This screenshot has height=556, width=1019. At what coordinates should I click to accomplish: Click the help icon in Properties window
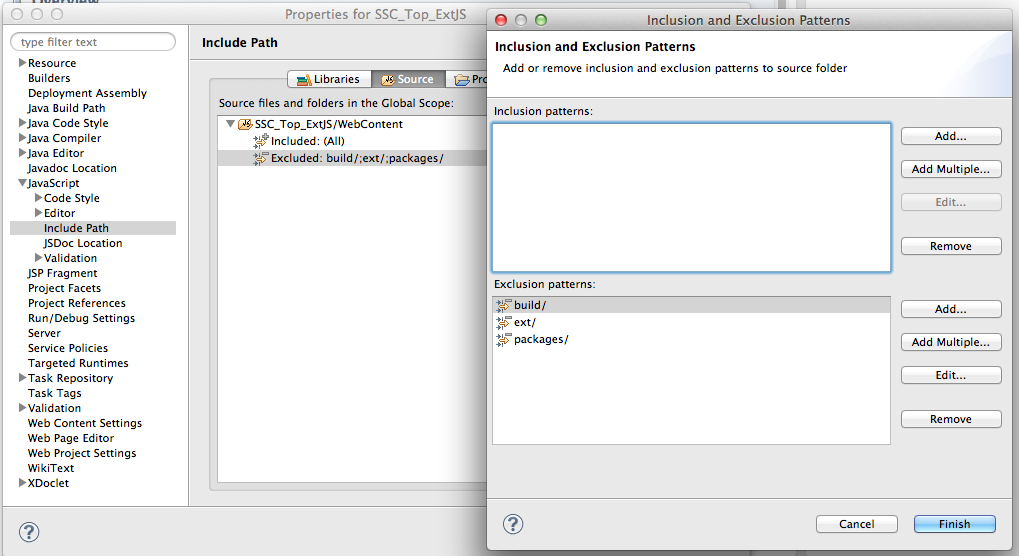[30, 532]
